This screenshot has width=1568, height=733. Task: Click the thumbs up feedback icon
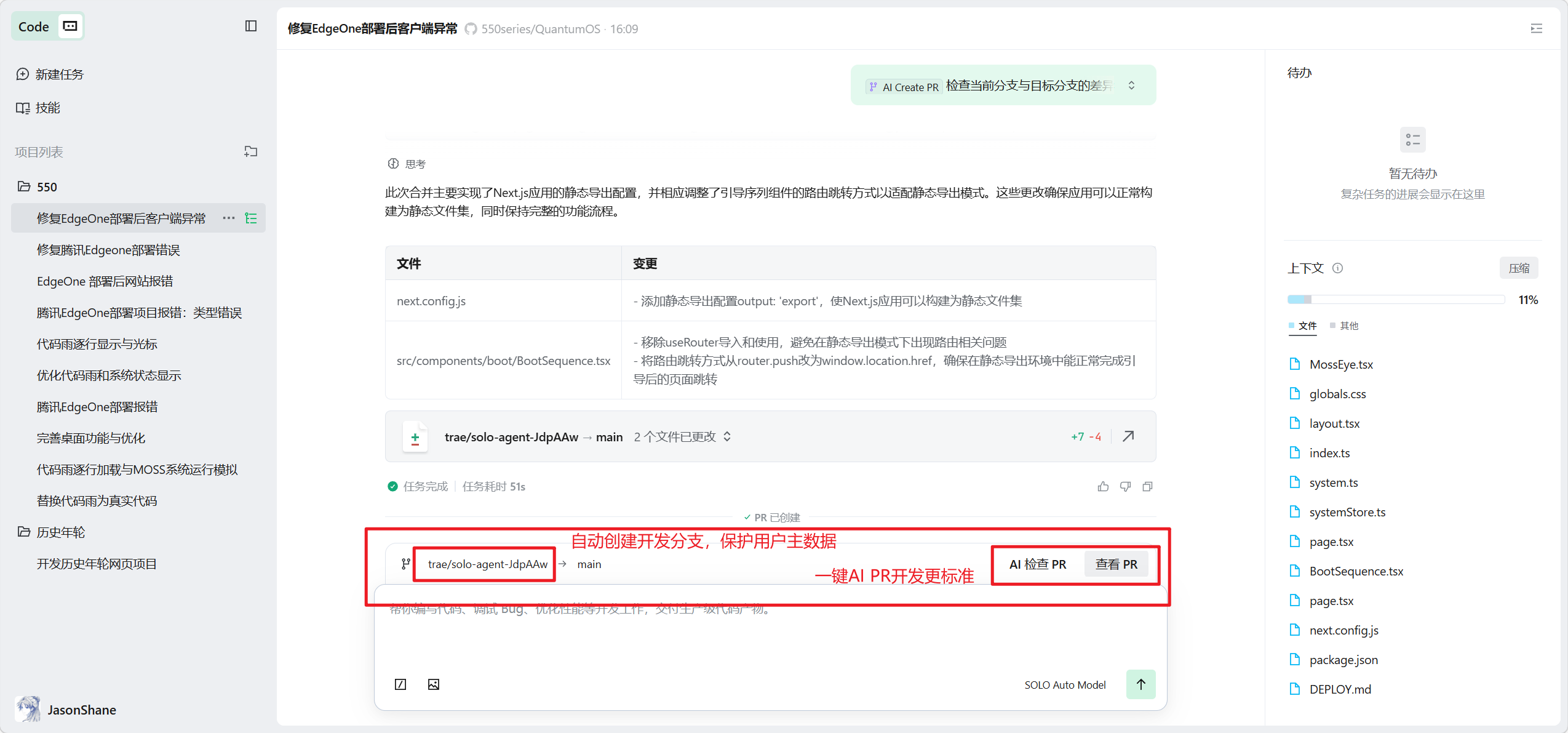pyautogui.click(x=1103, y=486)
